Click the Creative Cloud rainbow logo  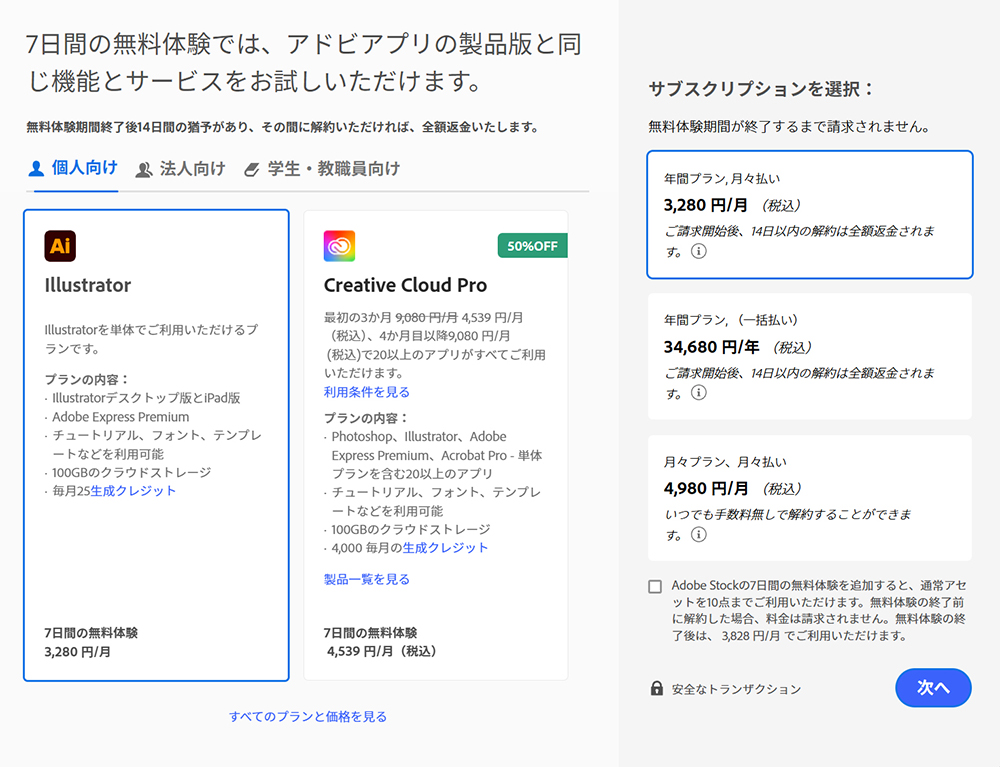[x=339, y=245]
